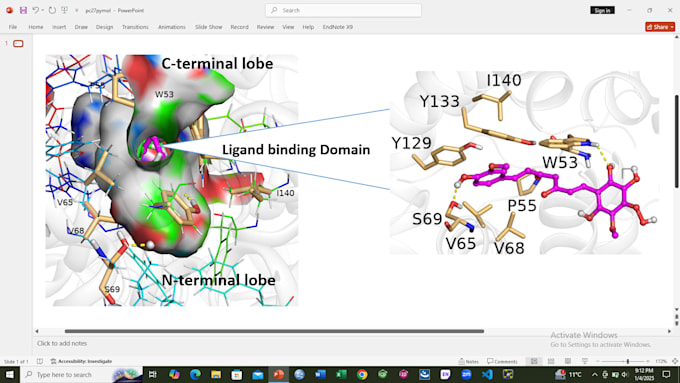The width and height of the screenshot is (680, 383).
Task: Select the N-terminal lobe text label
Action: (219, 280)
